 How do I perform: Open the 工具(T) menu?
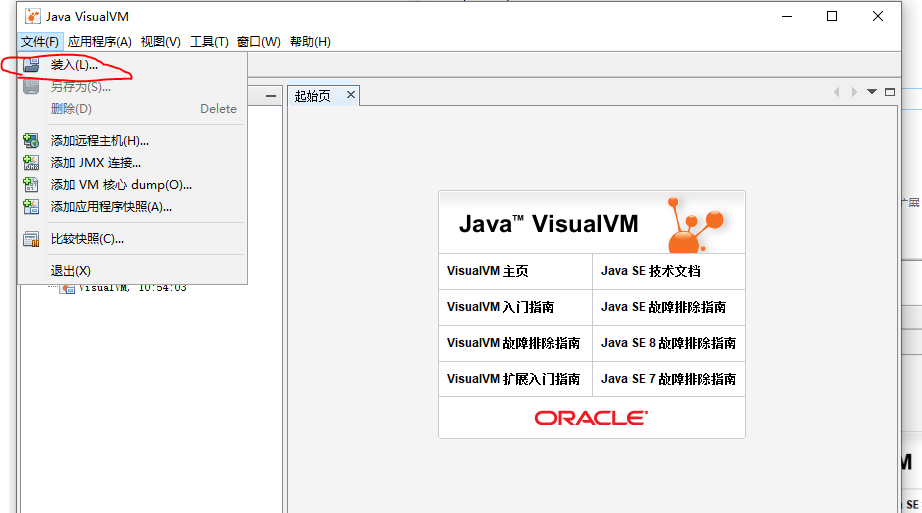coord(209,42)
